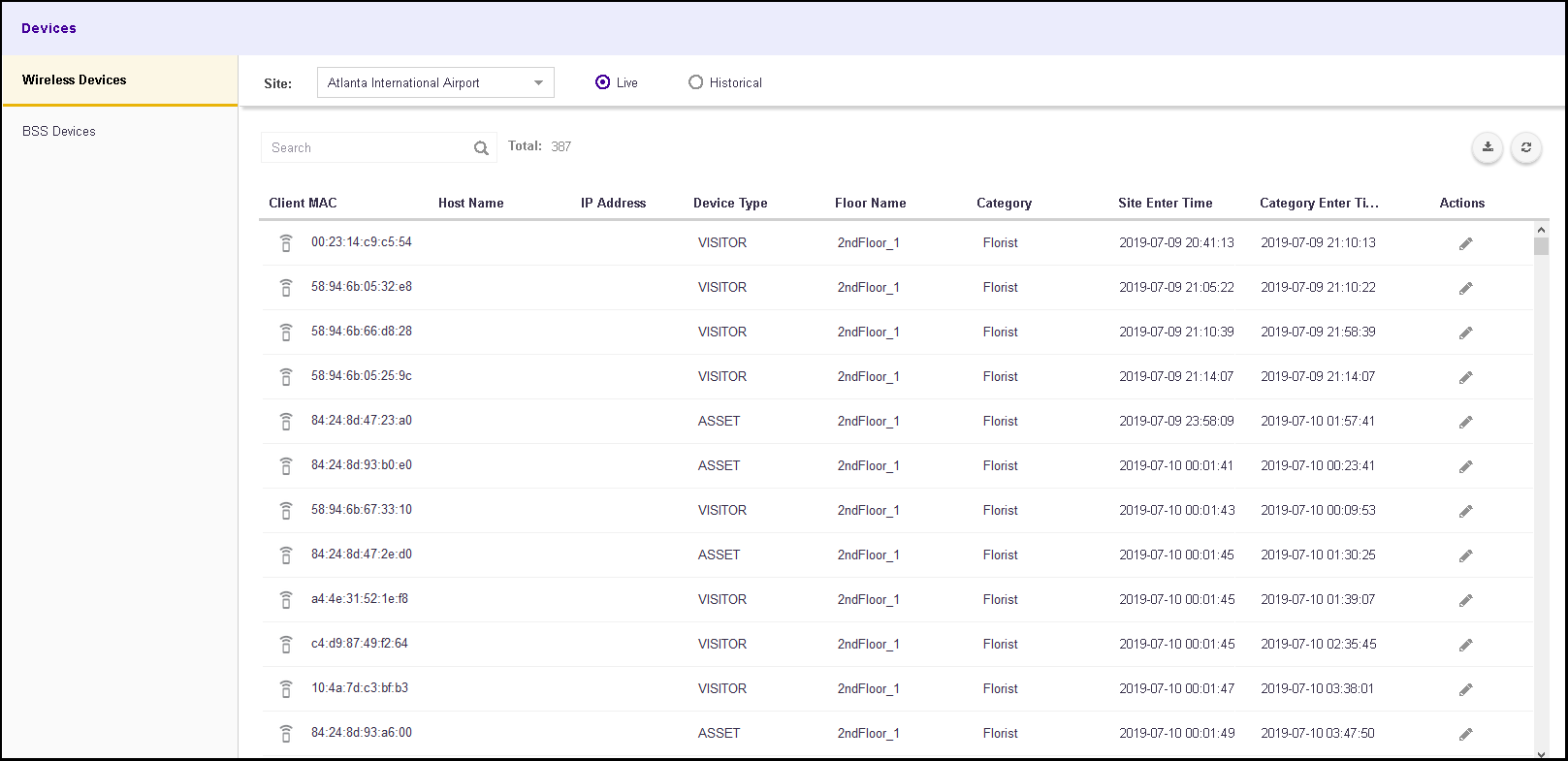Sort by Site Enter Time column
Viewport: 1568px width, 761px height.
coord(1165,203)
